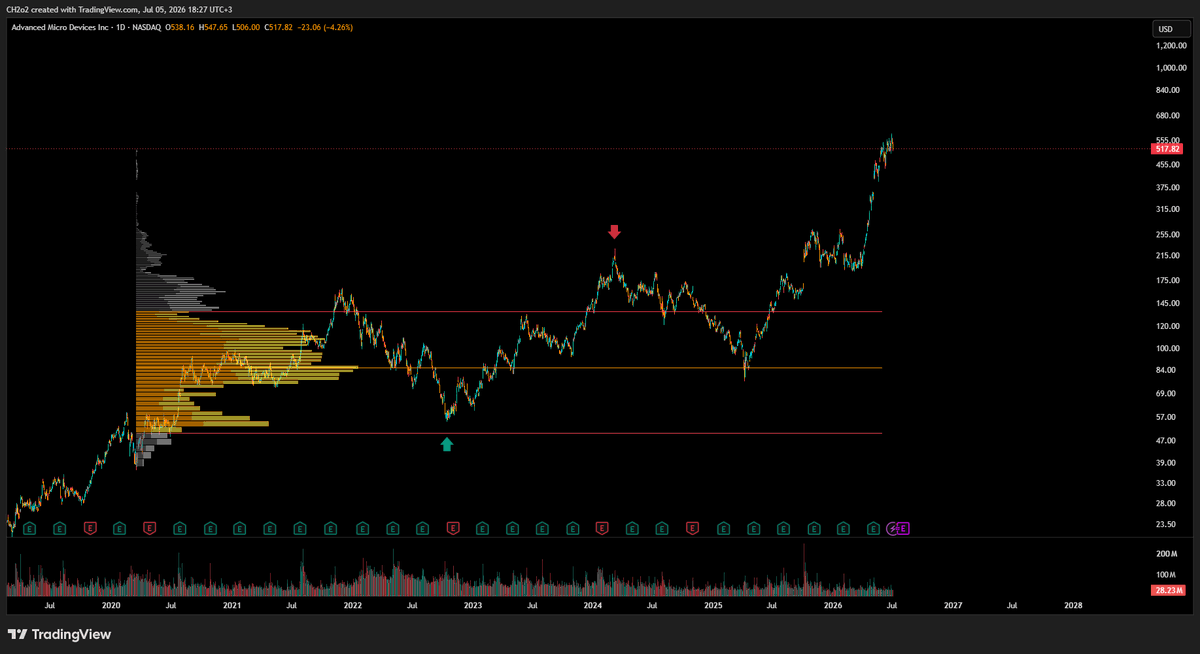Viewport: 1200px width, 654px height.
Task: Click the 255.00 price axis label
Action: (x=1168, y=234)
